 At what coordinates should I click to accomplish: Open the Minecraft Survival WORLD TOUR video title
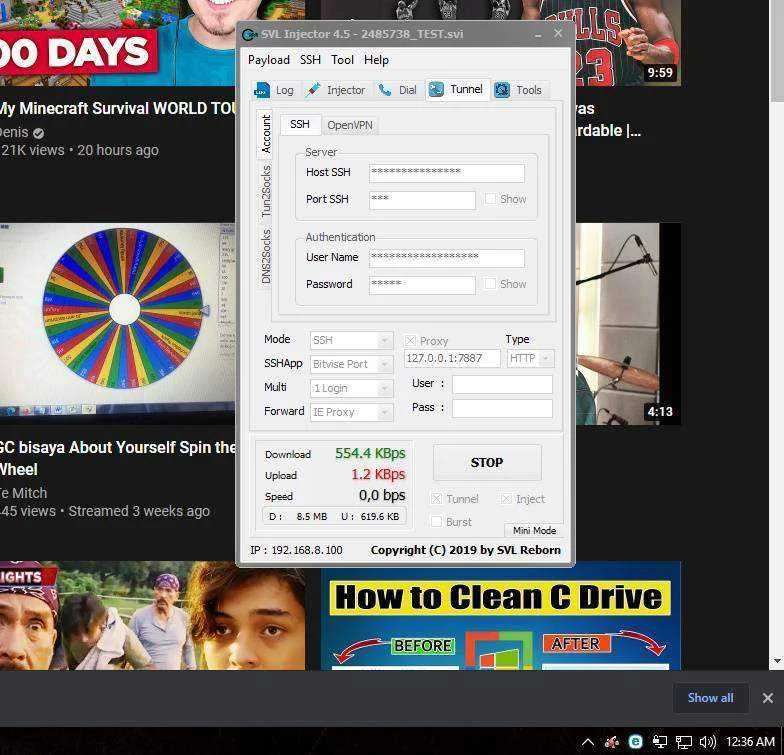(118, 108)
